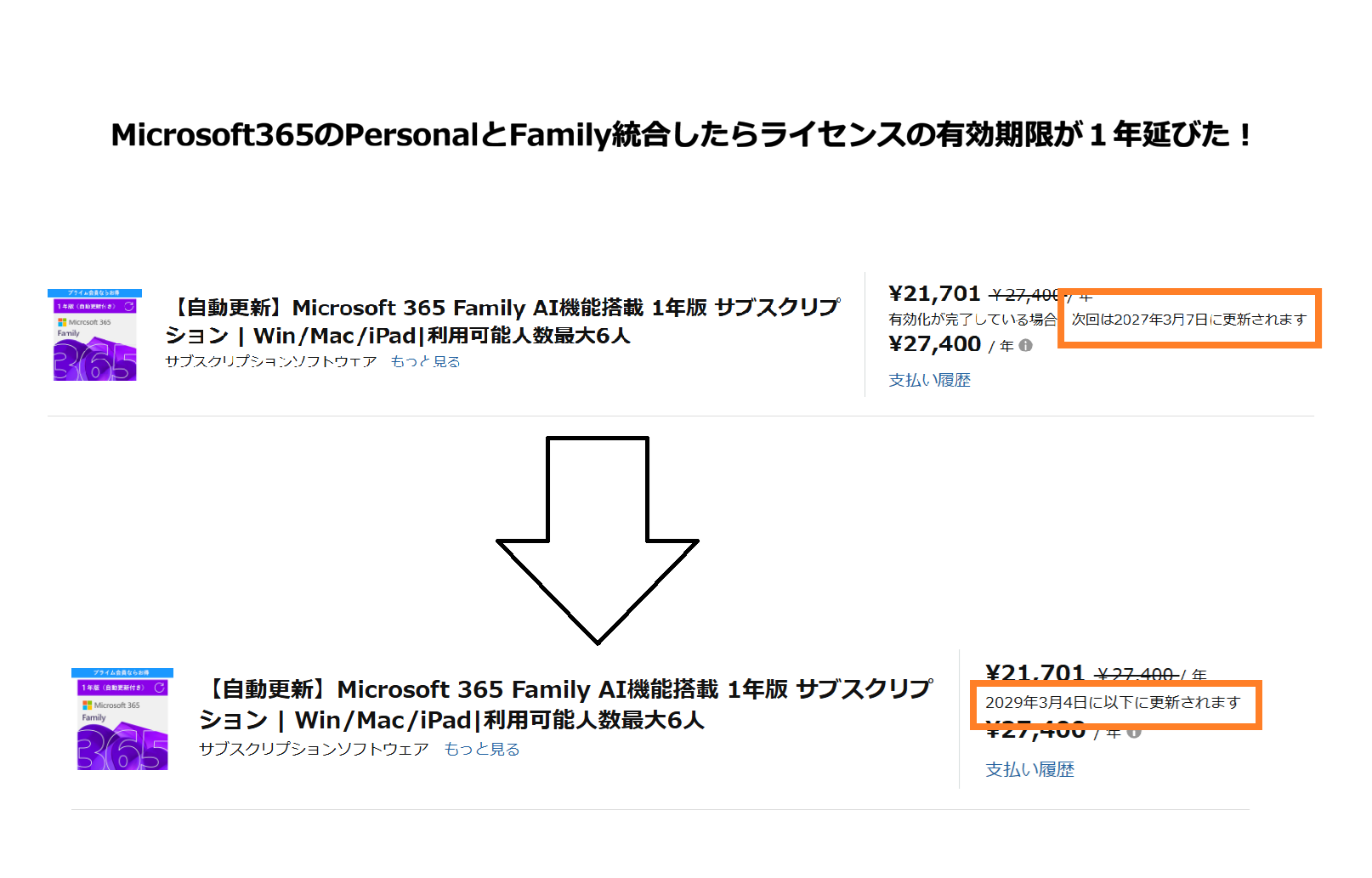Click auto-renew circular arrow on upper product image

pos(129,306)
